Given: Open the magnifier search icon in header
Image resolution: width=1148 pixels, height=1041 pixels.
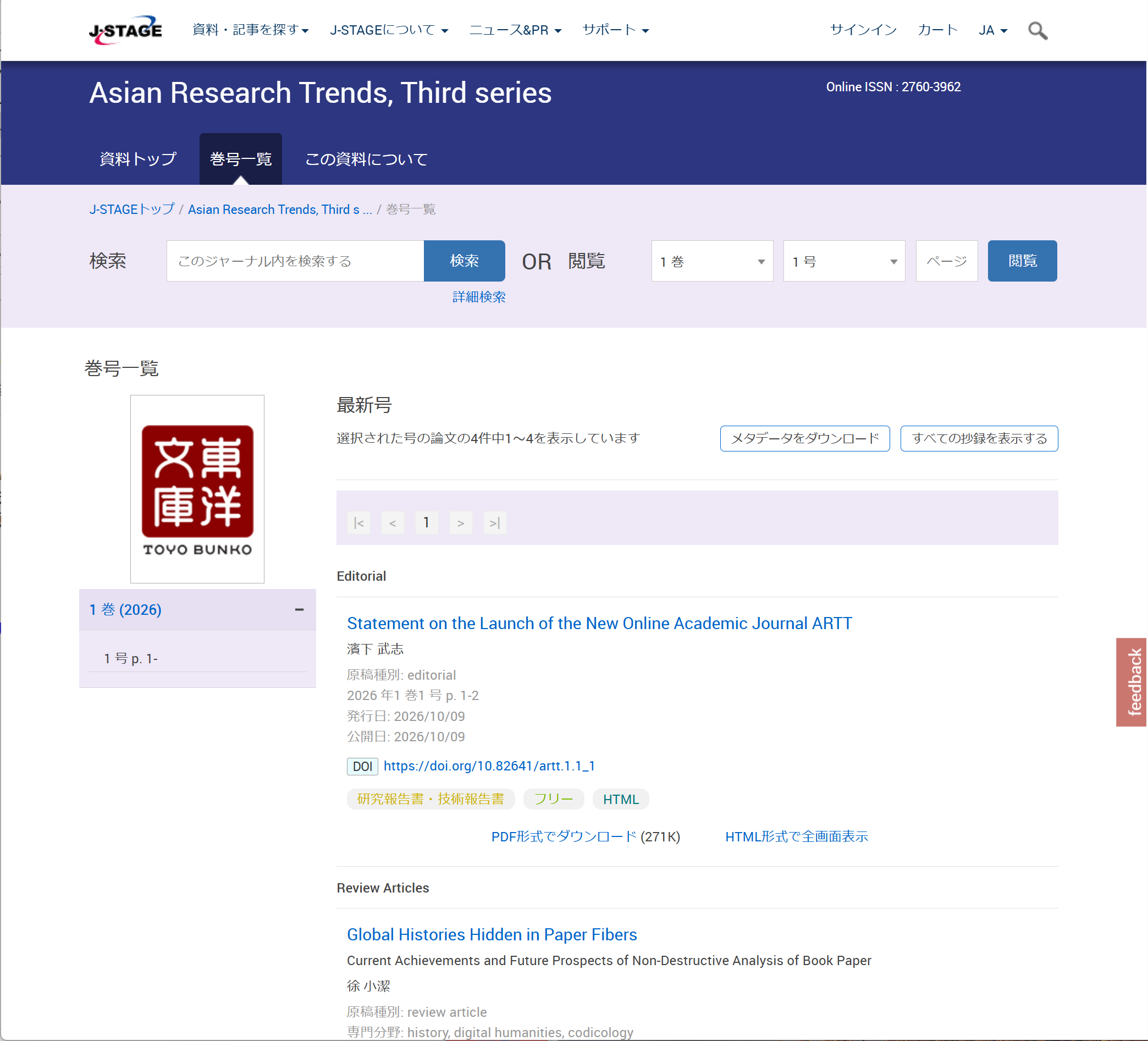Looking at the screenshot, I should pos(1037,30).
